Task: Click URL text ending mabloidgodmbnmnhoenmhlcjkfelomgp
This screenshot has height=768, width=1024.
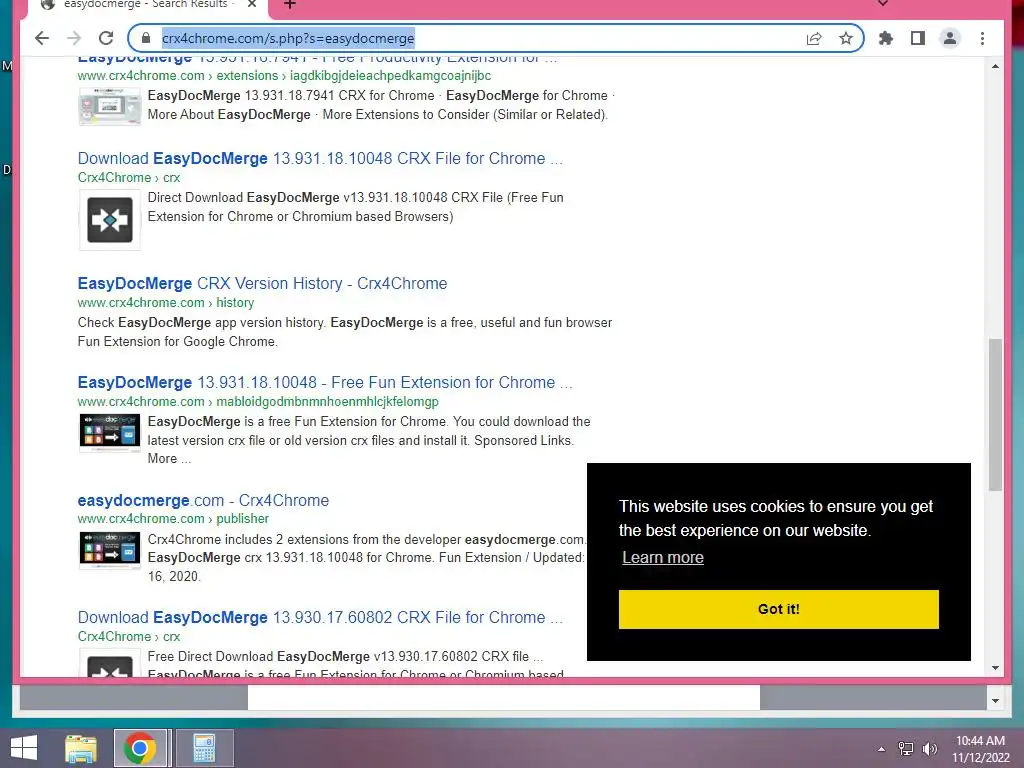Action: pos(258,402)
